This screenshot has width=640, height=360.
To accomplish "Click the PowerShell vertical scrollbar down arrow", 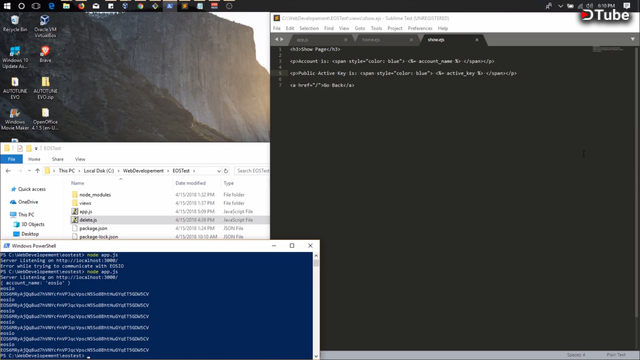I will [x=316, y=356].
